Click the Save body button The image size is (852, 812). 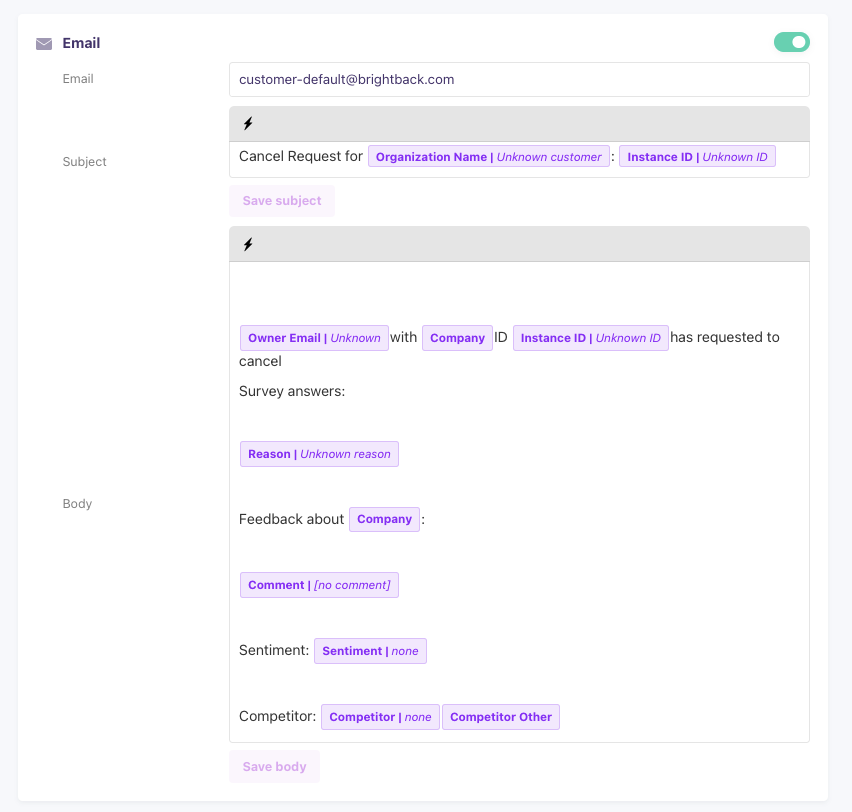click(274, 766)
